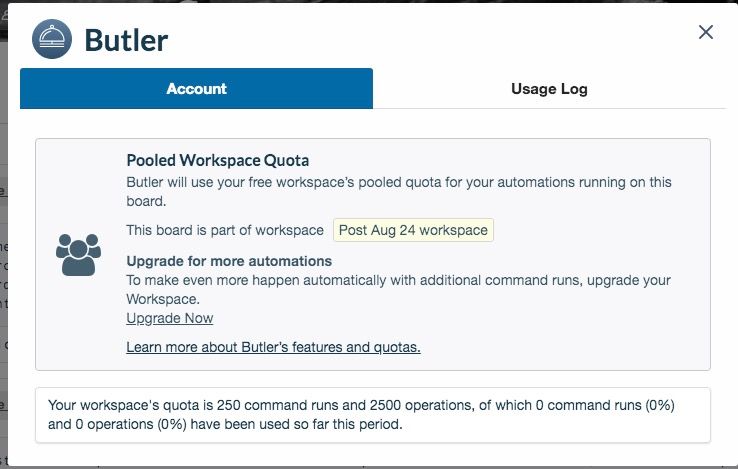Viewport: 738px width, 469px height.
Task: Open the Usage Log tab
Action: (x=549, y=89)
